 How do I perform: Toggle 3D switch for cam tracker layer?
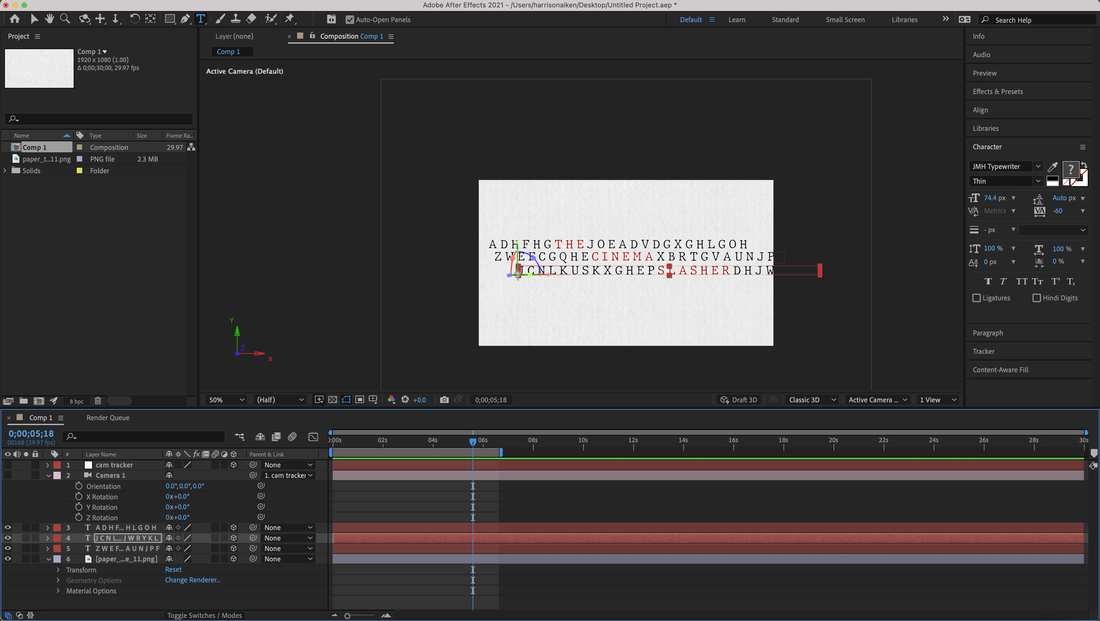pos(234,465)
